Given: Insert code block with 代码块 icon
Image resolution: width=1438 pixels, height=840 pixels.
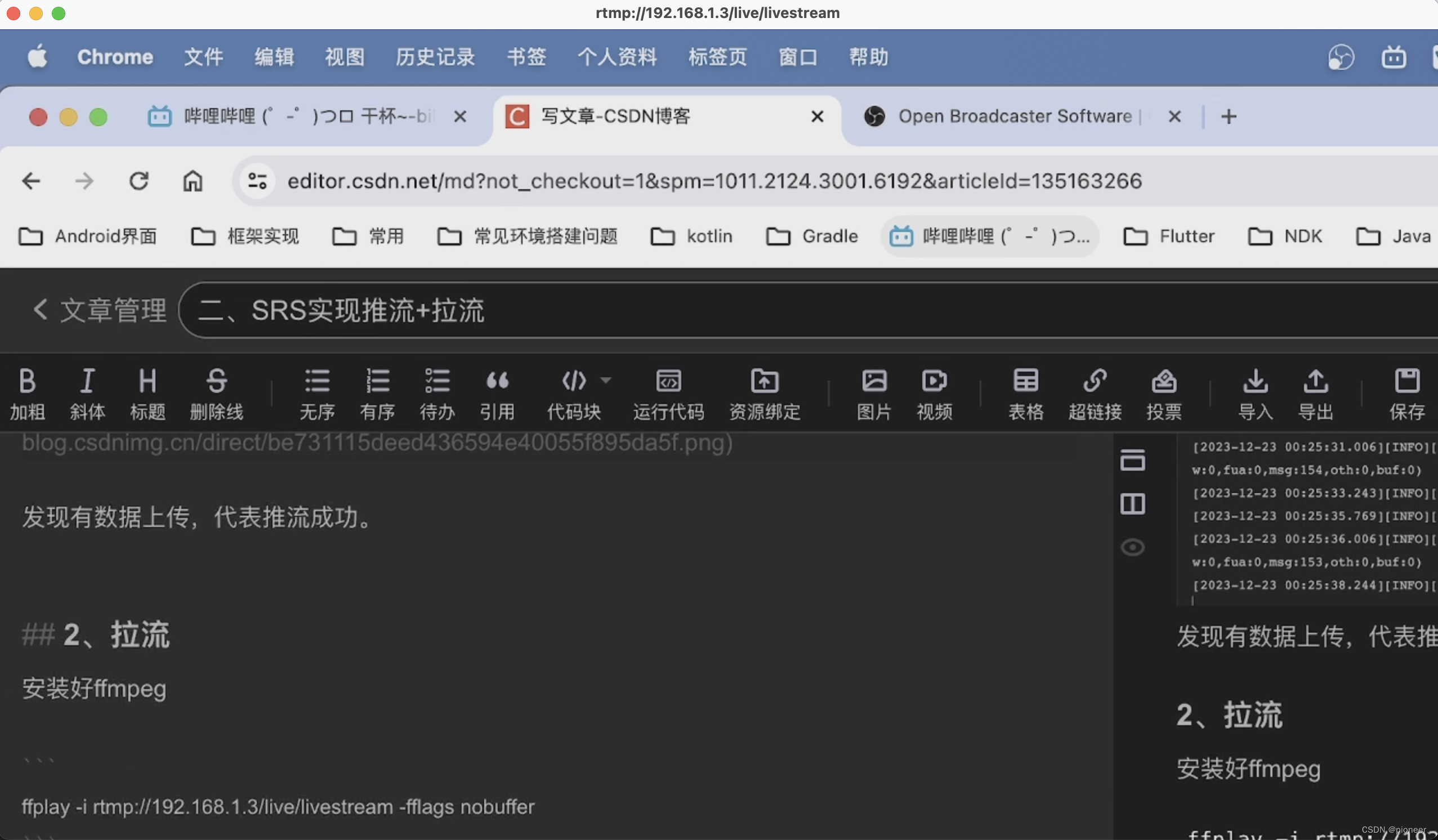Looking at the screenshot, I should tap(574, 393).
